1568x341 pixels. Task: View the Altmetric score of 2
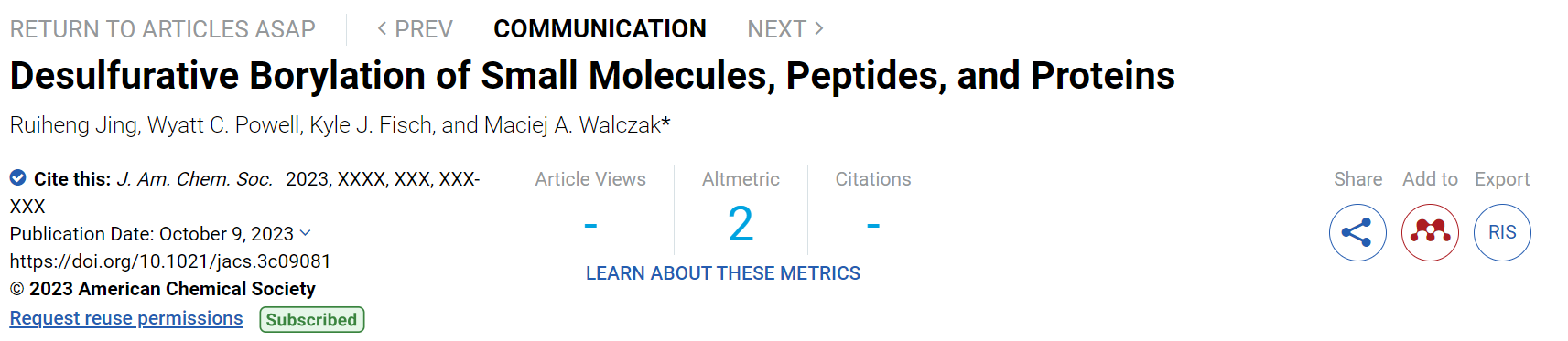coord(741,224)
